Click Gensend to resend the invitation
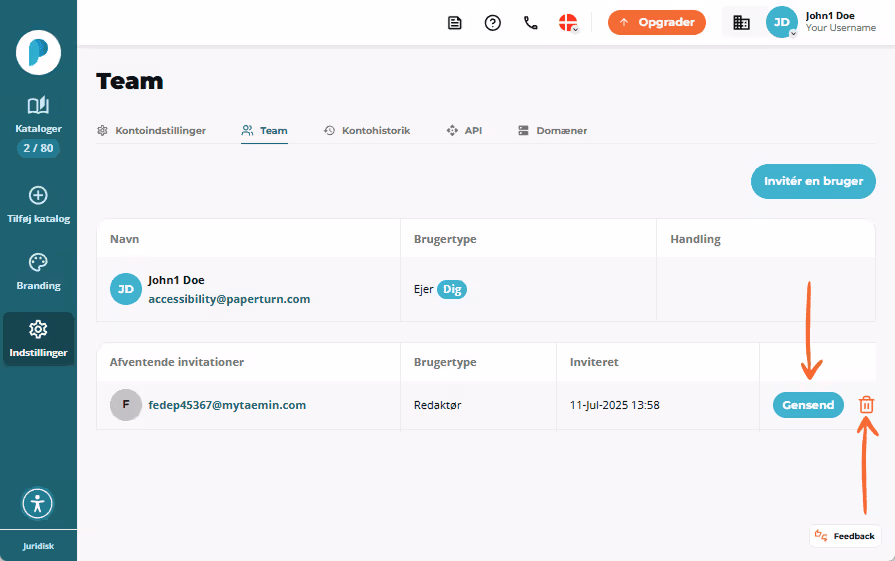Screen dimensions: 895x561 coord(808,405)
